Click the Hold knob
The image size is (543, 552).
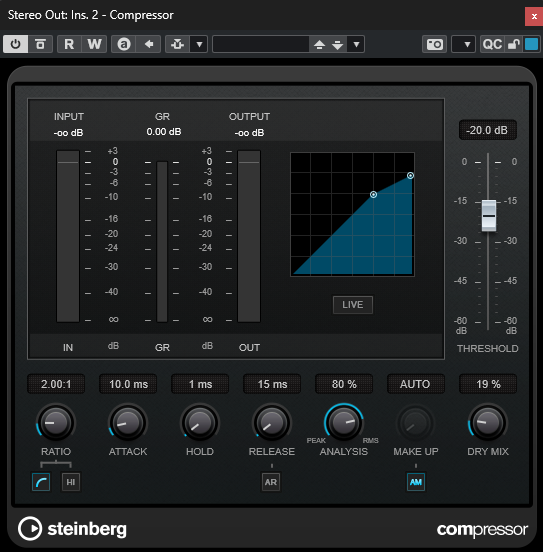coord(200,422)
